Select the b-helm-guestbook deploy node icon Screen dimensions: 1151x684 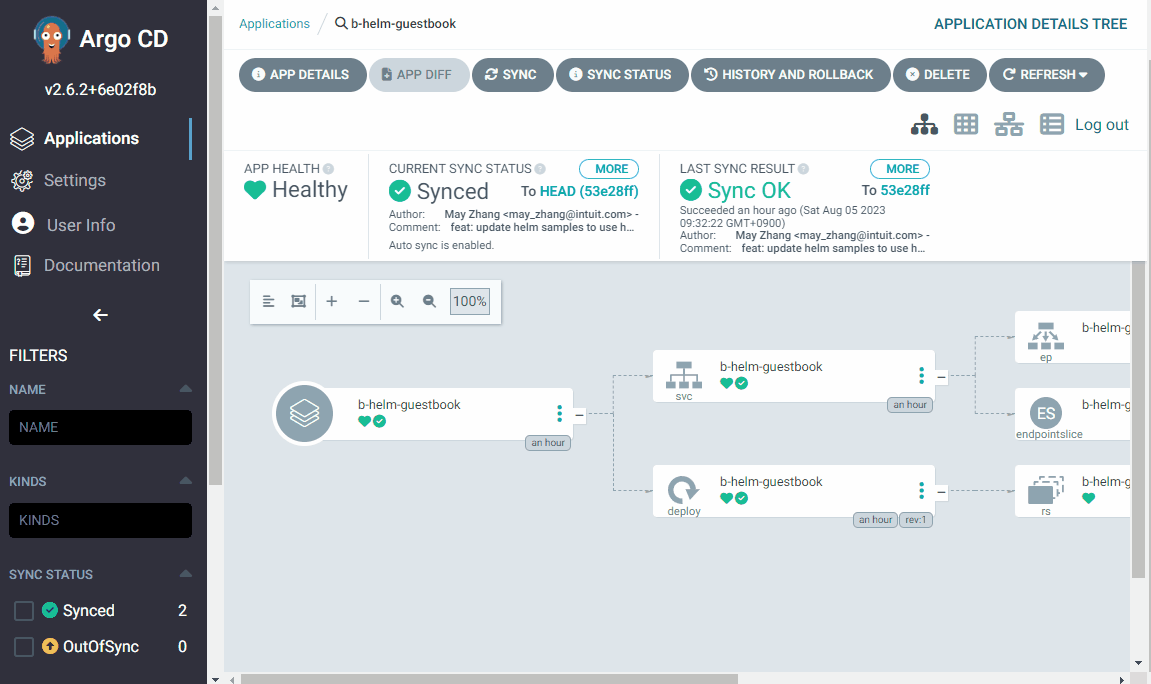click(x=683, y=490)
